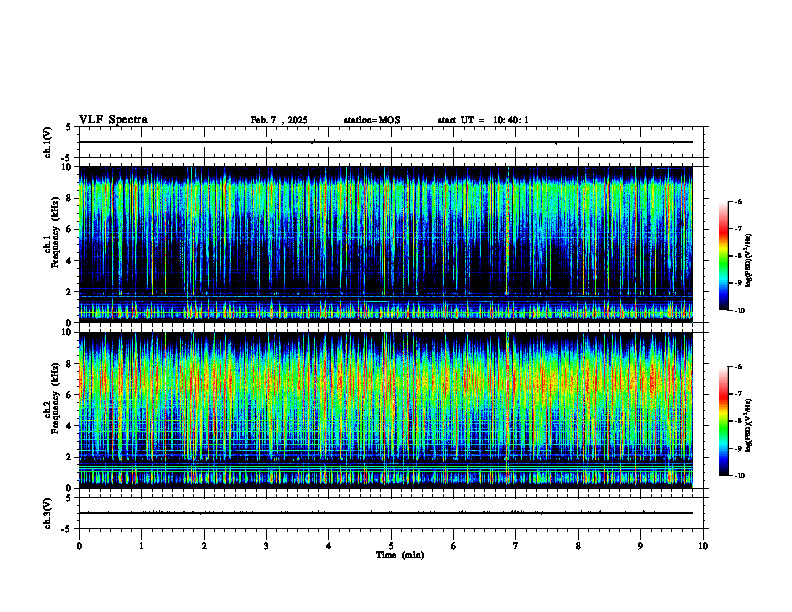Click the ch.1 color scale bar
This screenshot has height=612, width=792.
[x=724, y=256]
